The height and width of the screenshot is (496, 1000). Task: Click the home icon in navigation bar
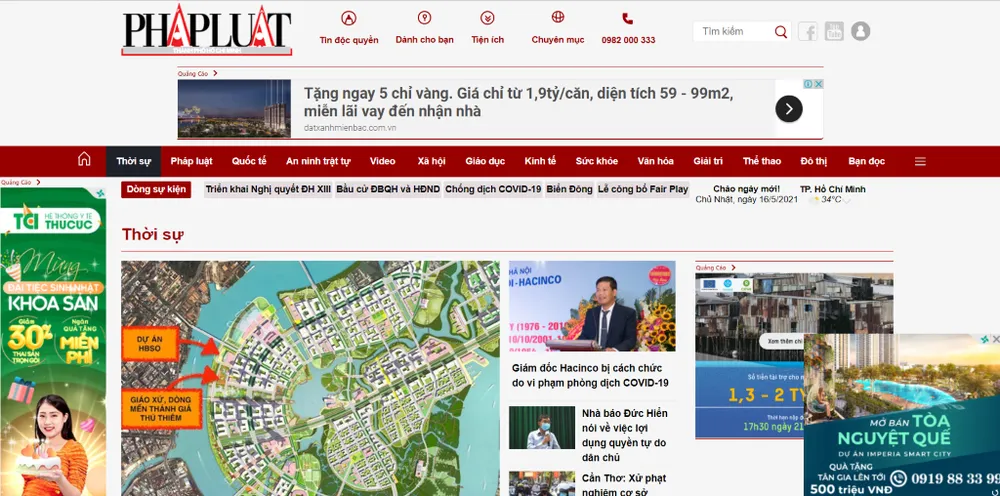coord(84,160)
